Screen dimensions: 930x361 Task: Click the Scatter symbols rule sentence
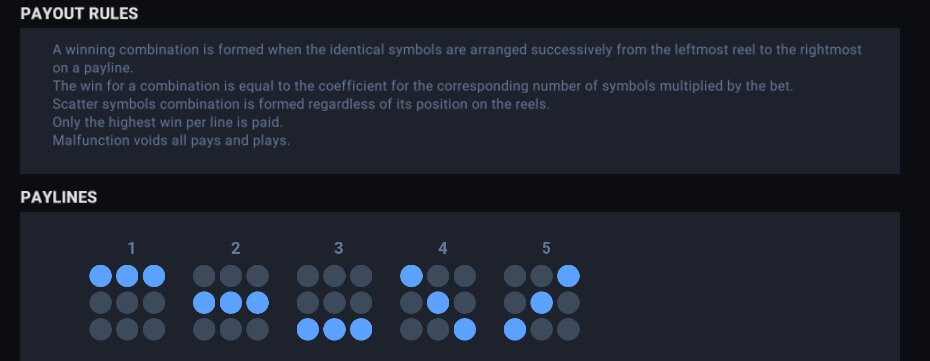(x=301, y=104)
